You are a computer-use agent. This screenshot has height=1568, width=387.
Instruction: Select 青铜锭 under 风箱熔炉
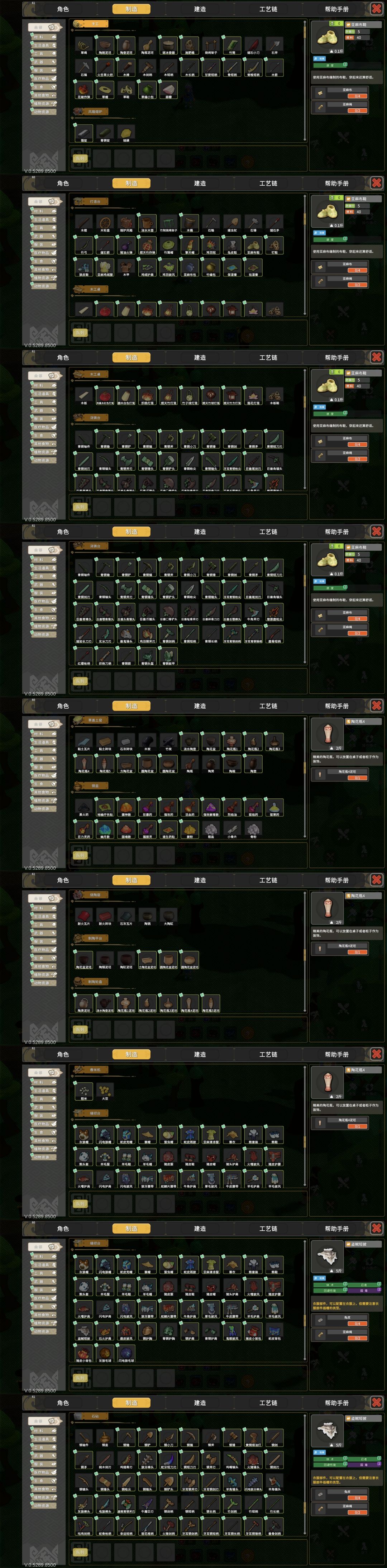click(105, 133)
